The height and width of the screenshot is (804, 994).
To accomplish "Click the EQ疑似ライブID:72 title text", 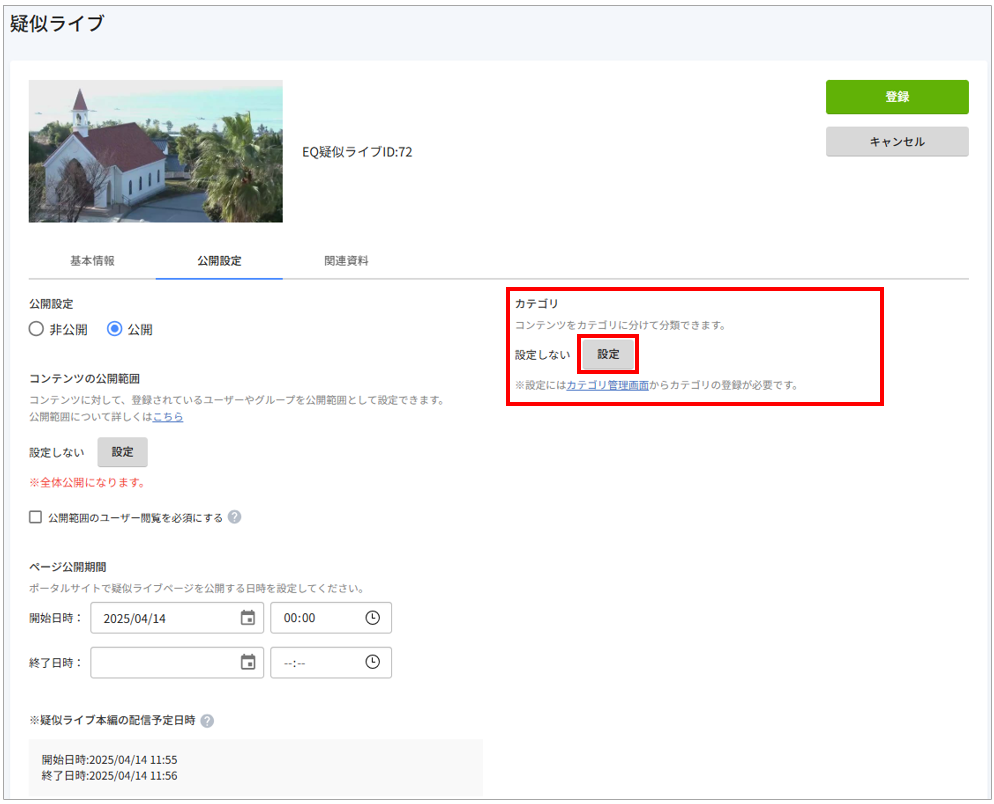I will (x=358, y=152).
